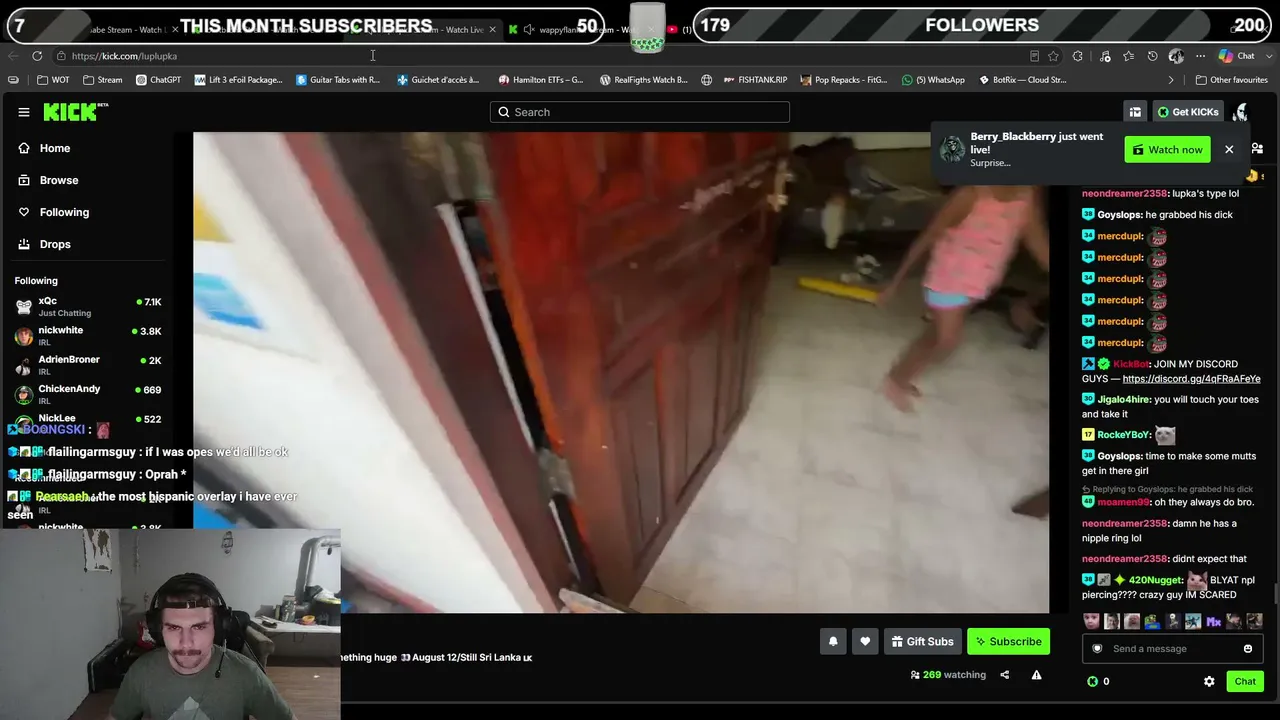
Task: Click the Kick search field
Action: pos(640,112)
